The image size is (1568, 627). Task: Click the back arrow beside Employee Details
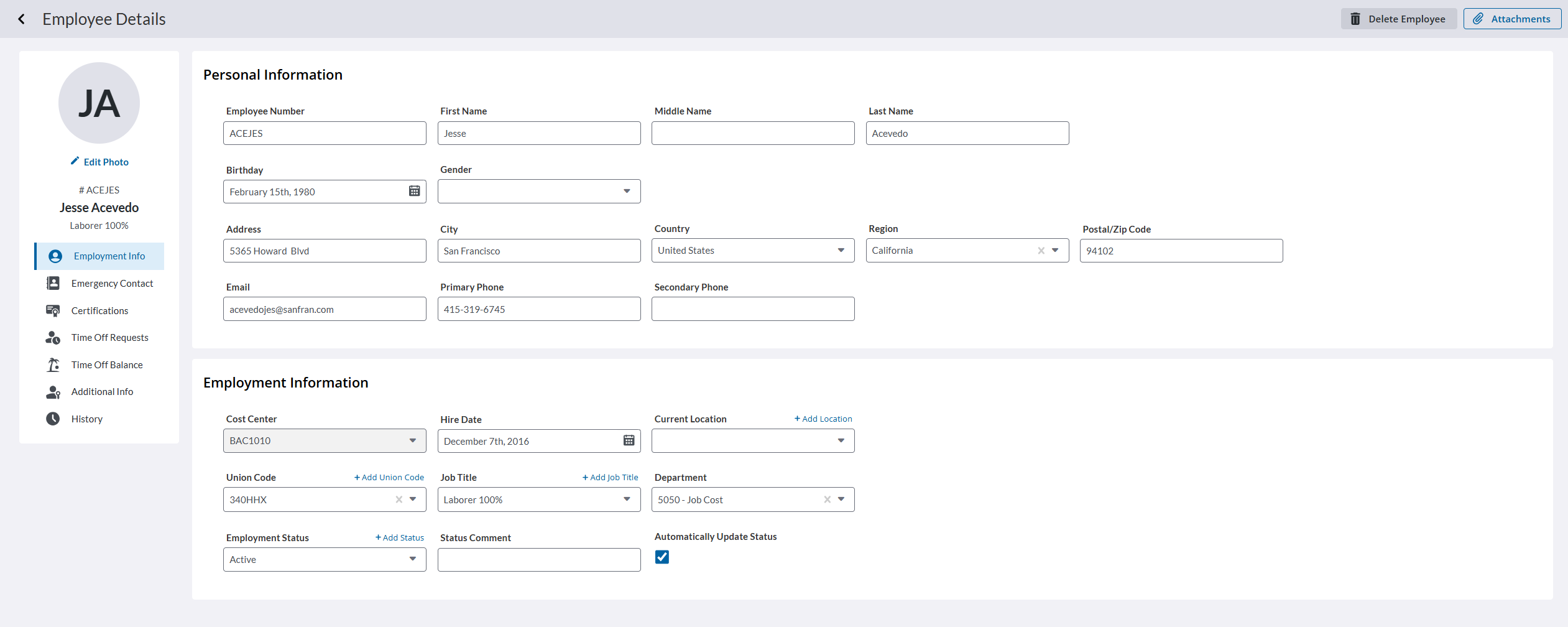click(22, 19)
